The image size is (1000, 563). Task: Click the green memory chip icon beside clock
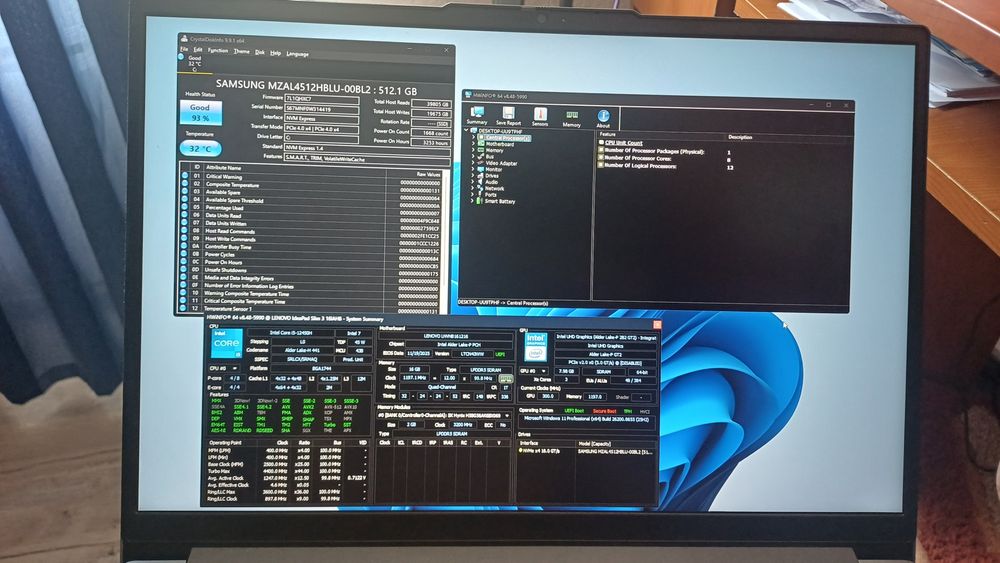click(505, 378)
